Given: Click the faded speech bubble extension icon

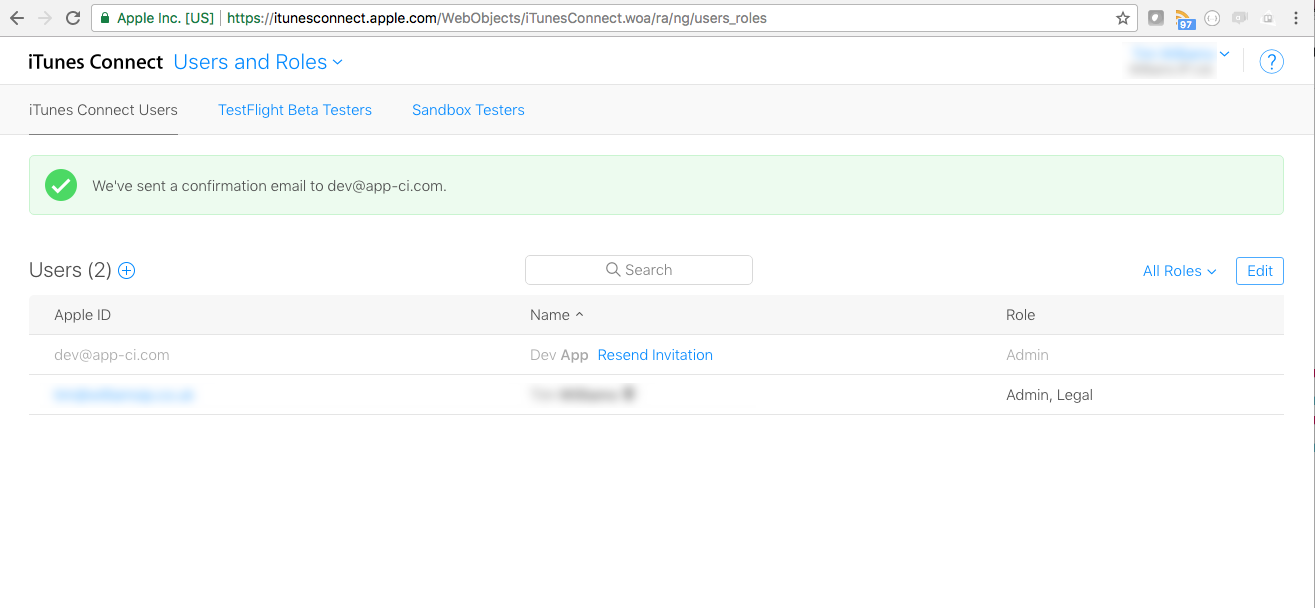Looking at the screenshot, I should pyautogui.click(x=1241, y=18).
